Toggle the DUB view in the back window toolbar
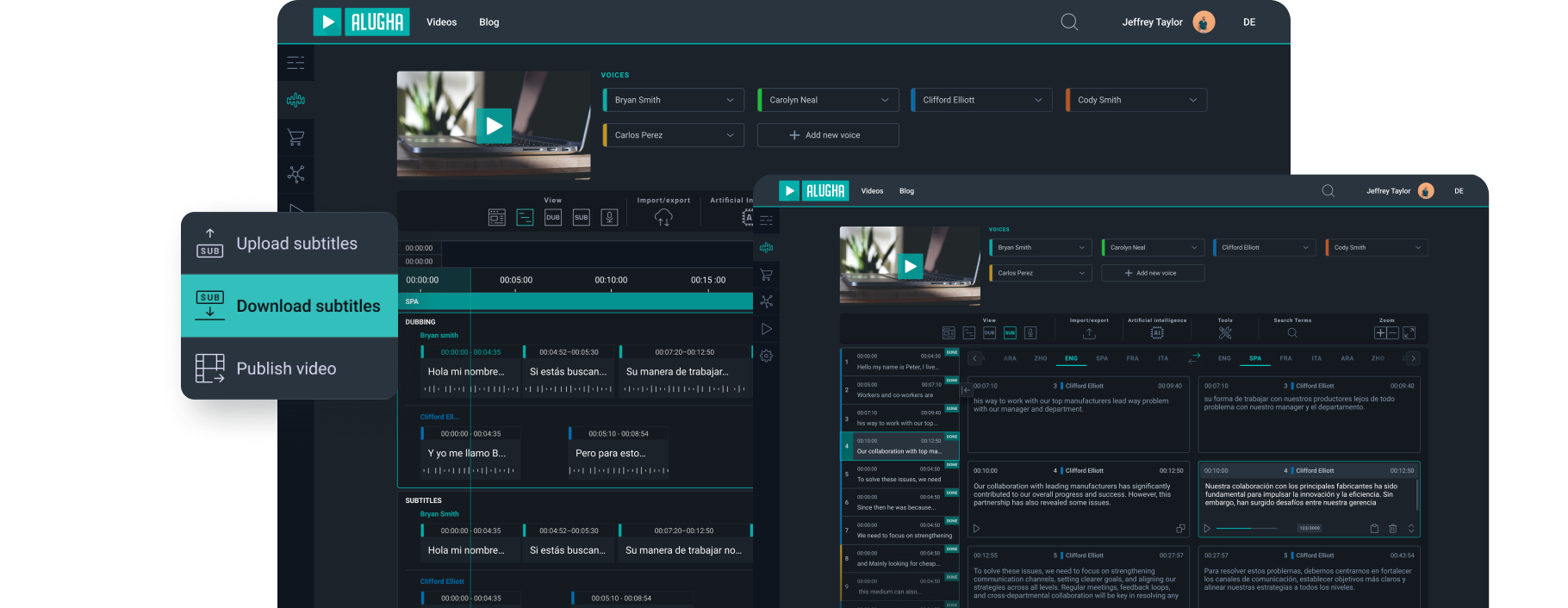 point(553,218)
